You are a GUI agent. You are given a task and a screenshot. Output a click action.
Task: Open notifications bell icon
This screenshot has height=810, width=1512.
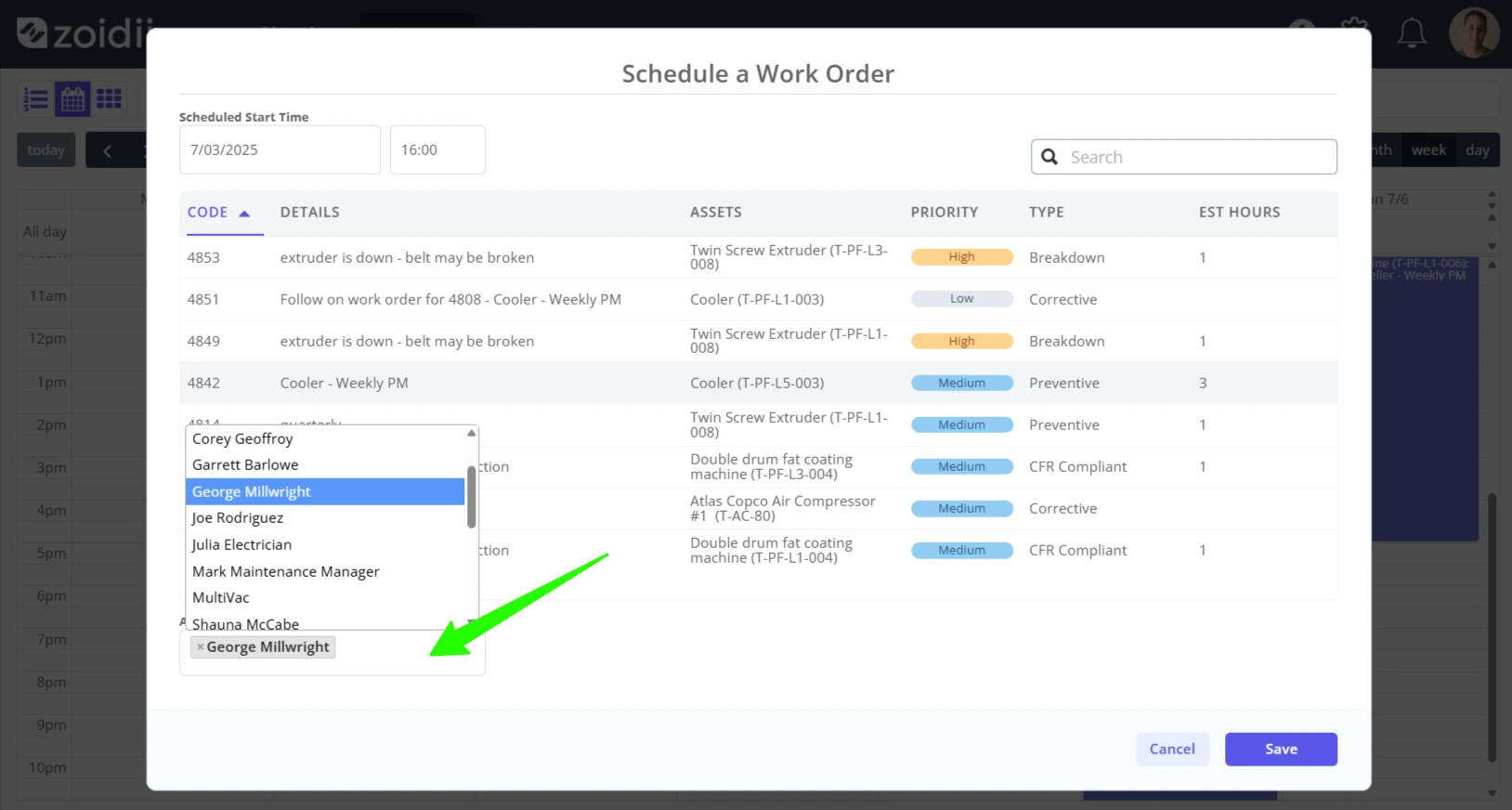click(1412, 33)
